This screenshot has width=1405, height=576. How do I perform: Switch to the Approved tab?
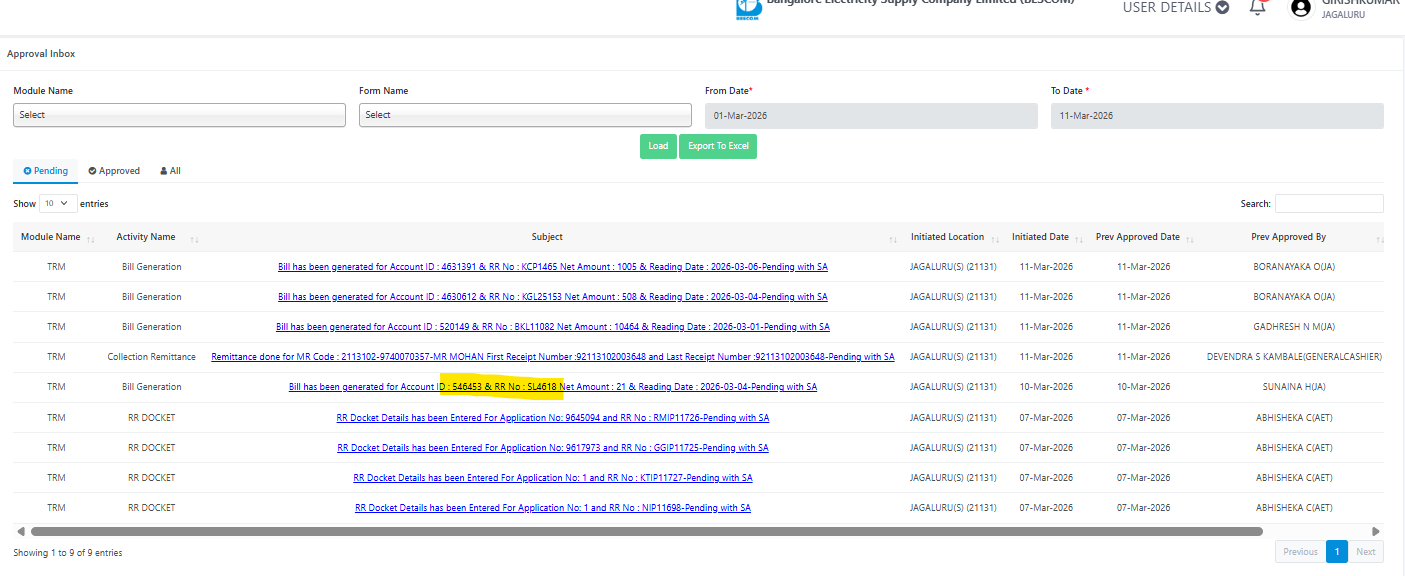(114, 171)
